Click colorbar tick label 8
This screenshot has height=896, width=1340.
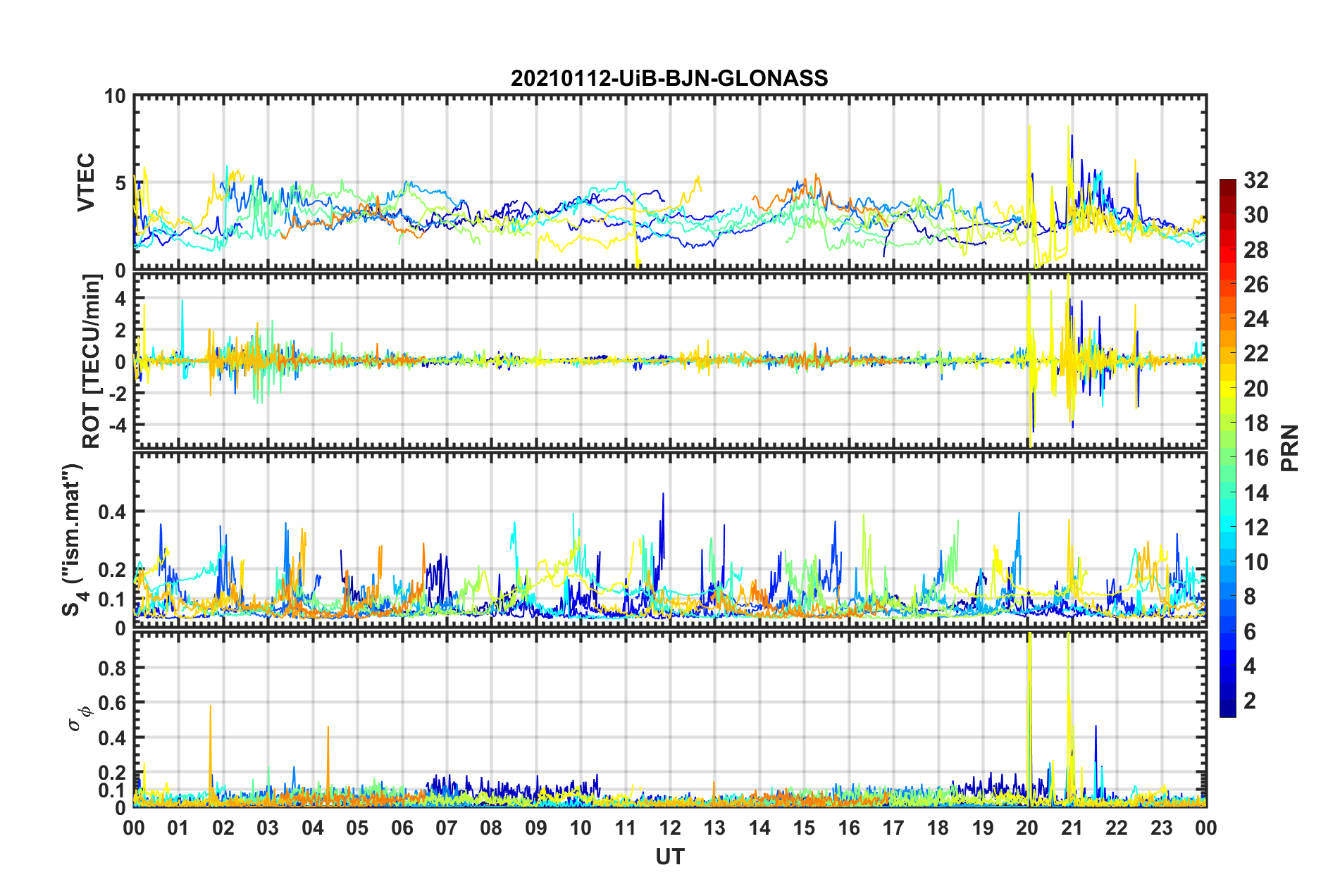(x=1250, y=597)
